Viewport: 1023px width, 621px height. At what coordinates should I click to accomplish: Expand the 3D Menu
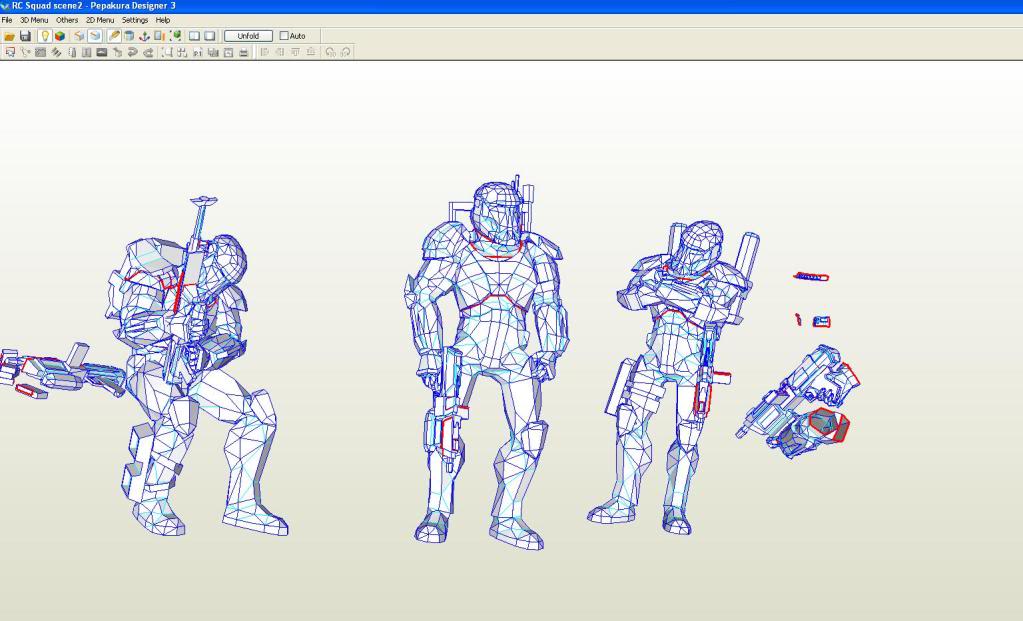coord(34,20)
